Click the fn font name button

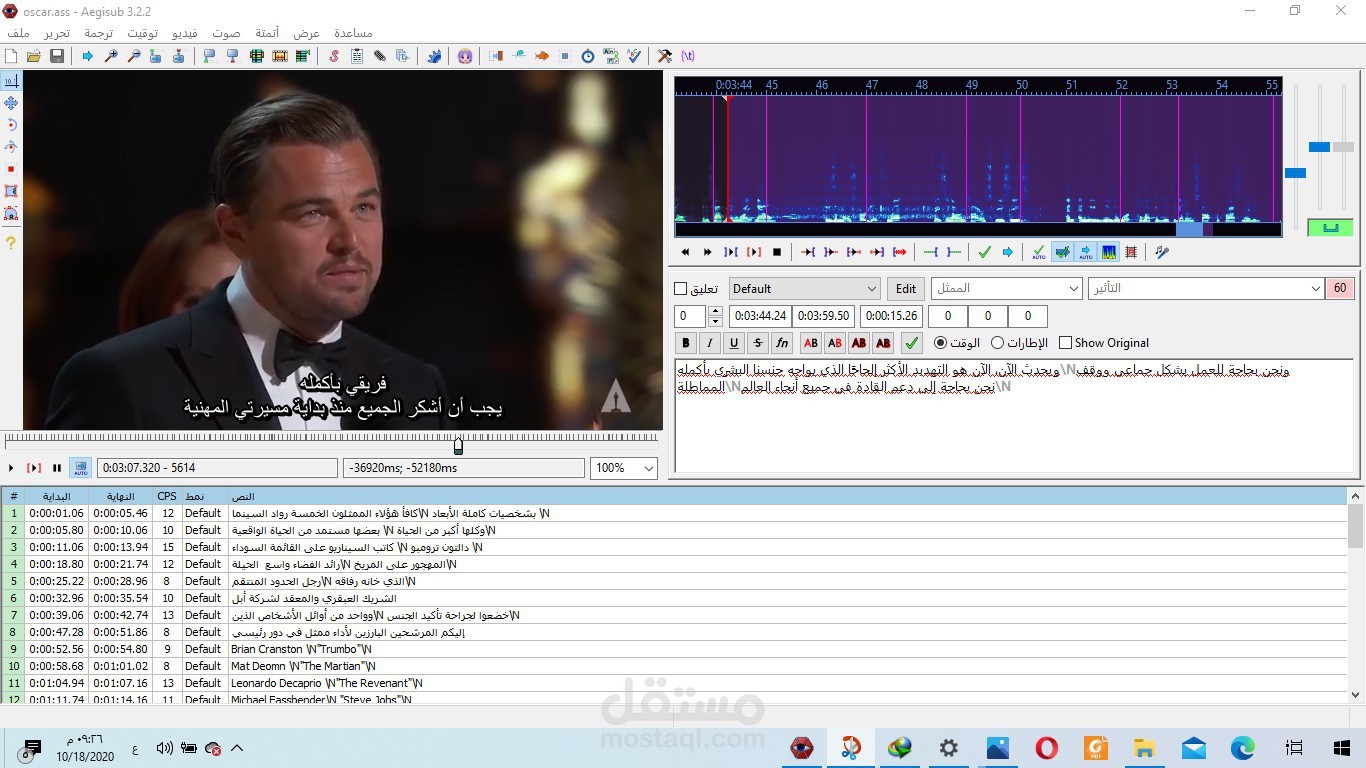coord(782,343)
